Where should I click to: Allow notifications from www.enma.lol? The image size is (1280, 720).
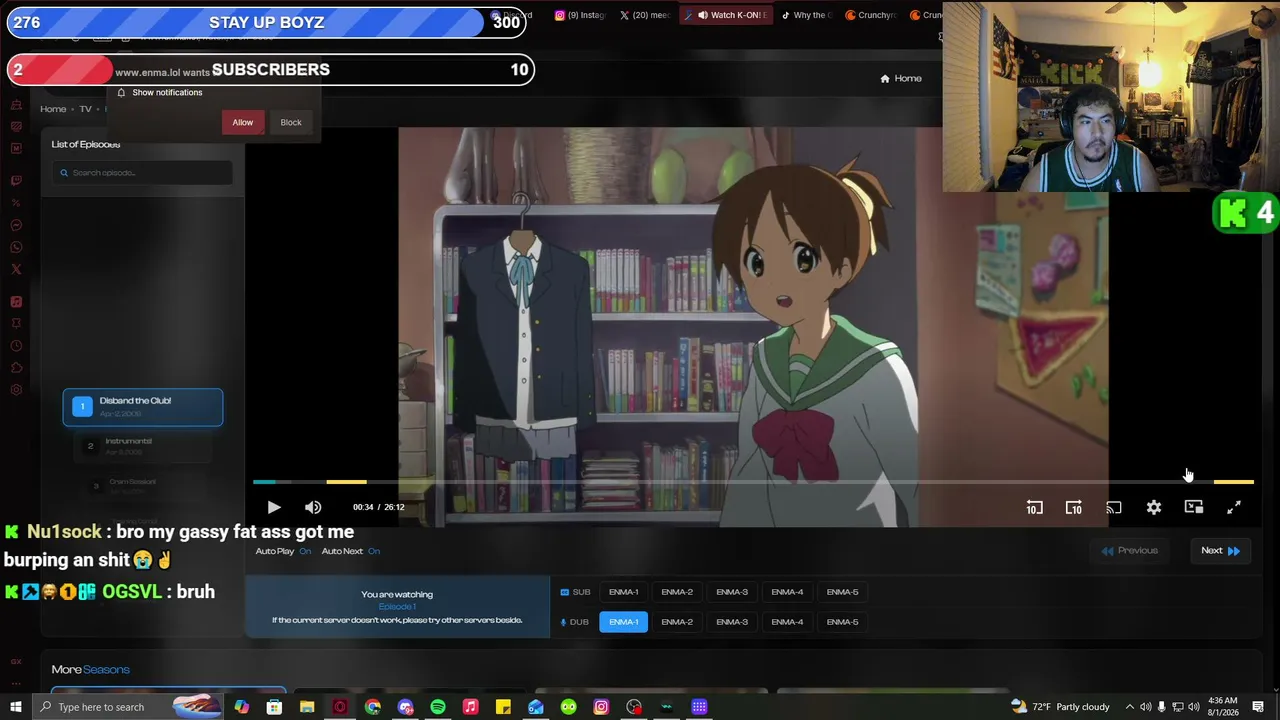(x=243, y=122)
